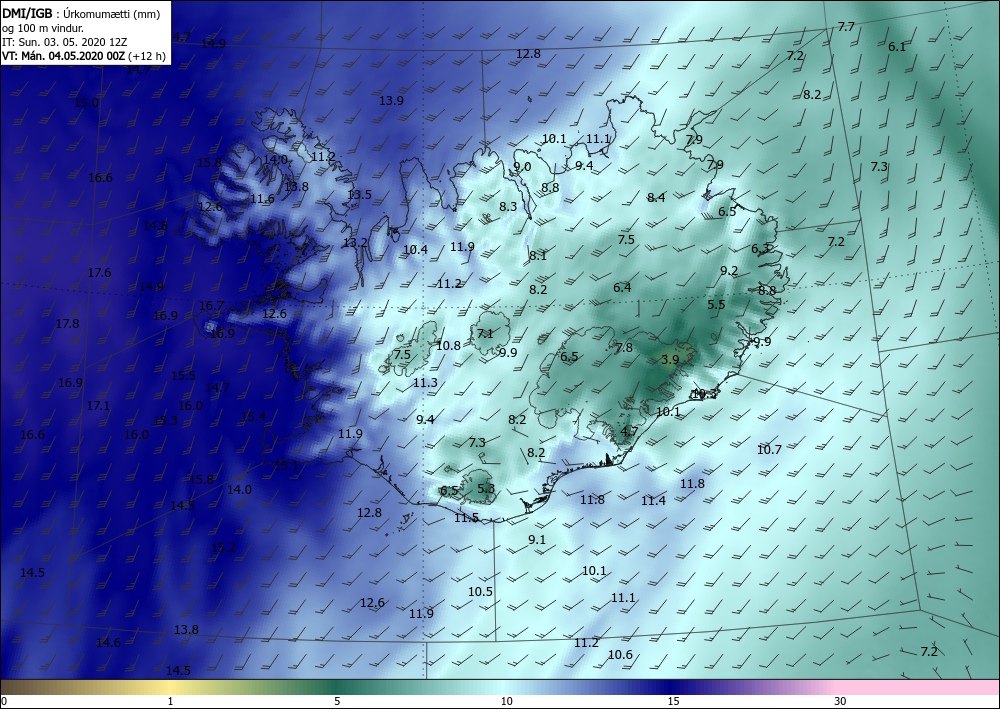Click the 17.8 value on the map
Viewport: 1000px width, 709px height.
pyautogui.click(x=67, y=324)
